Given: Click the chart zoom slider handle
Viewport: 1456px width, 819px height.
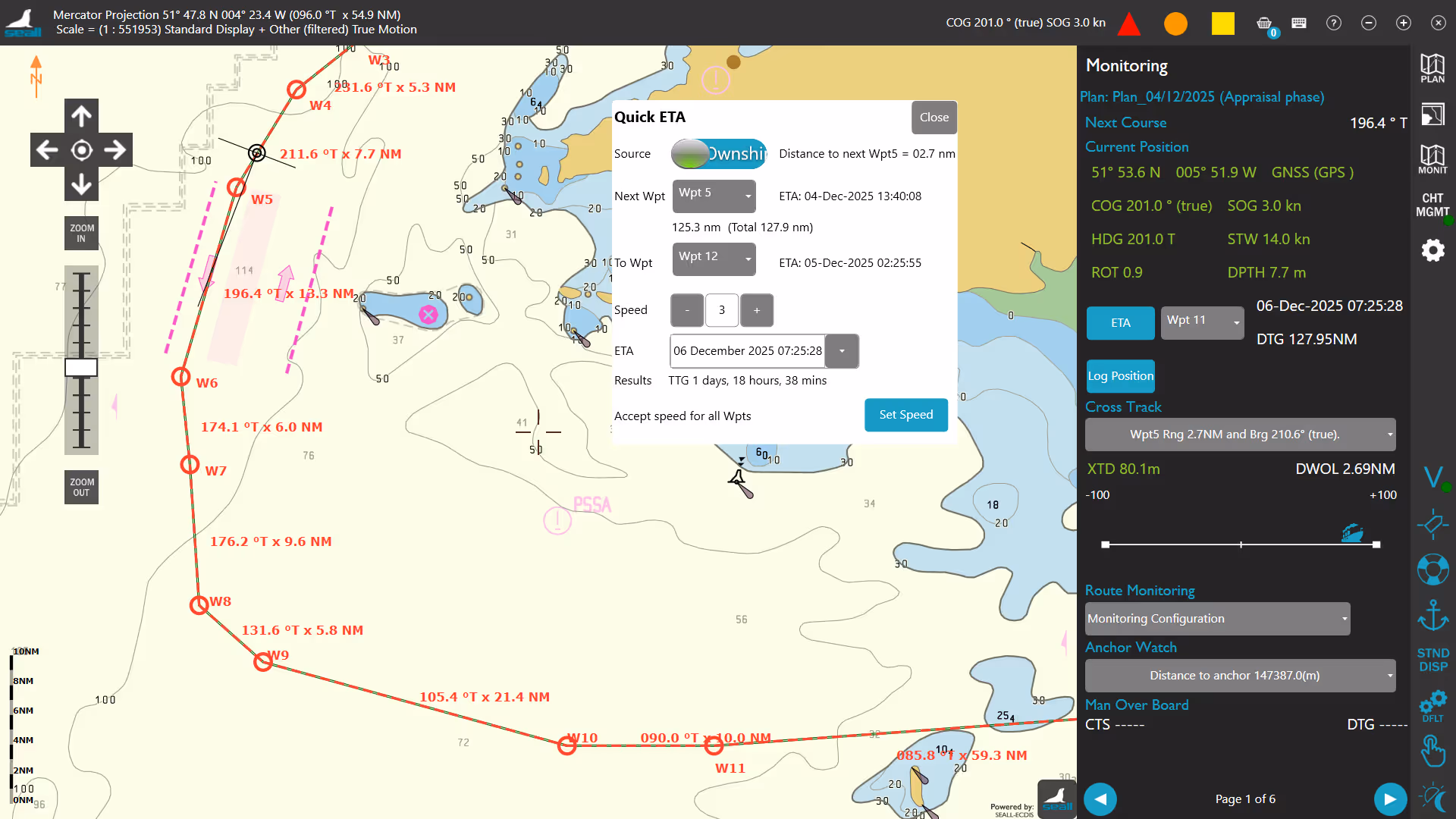Looking at the screenshot, I should [x=81, y=368].
